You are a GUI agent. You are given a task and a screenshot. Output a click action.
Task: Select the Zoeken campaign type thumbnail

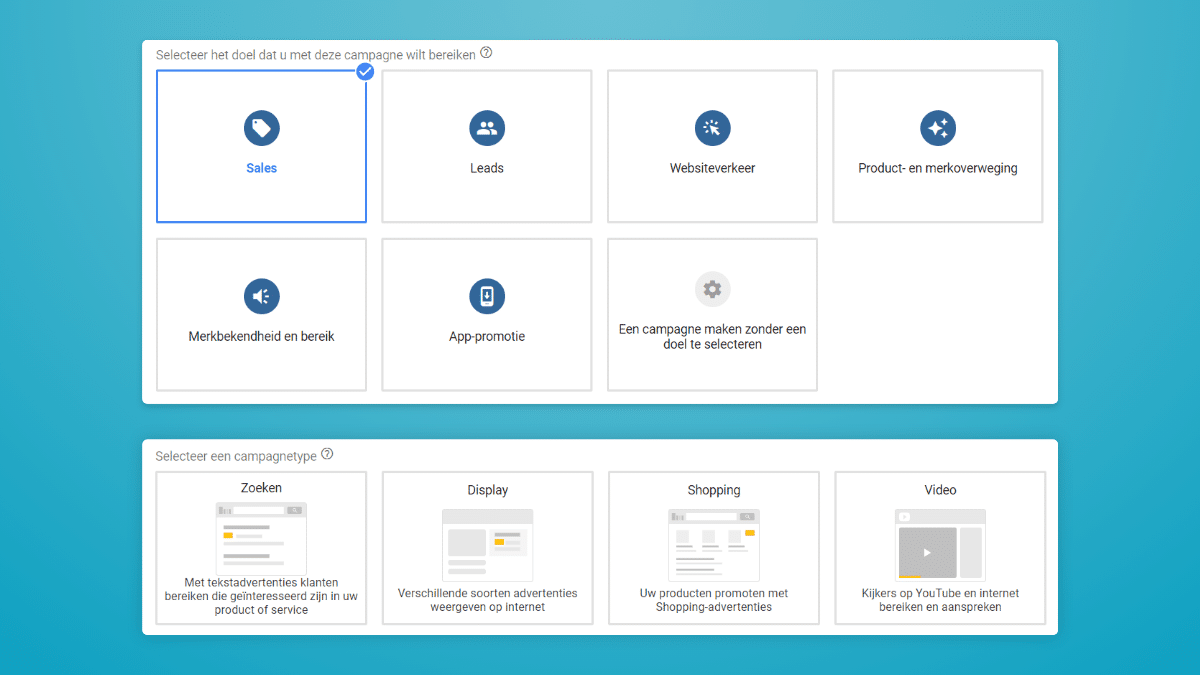tap(261, 538)
